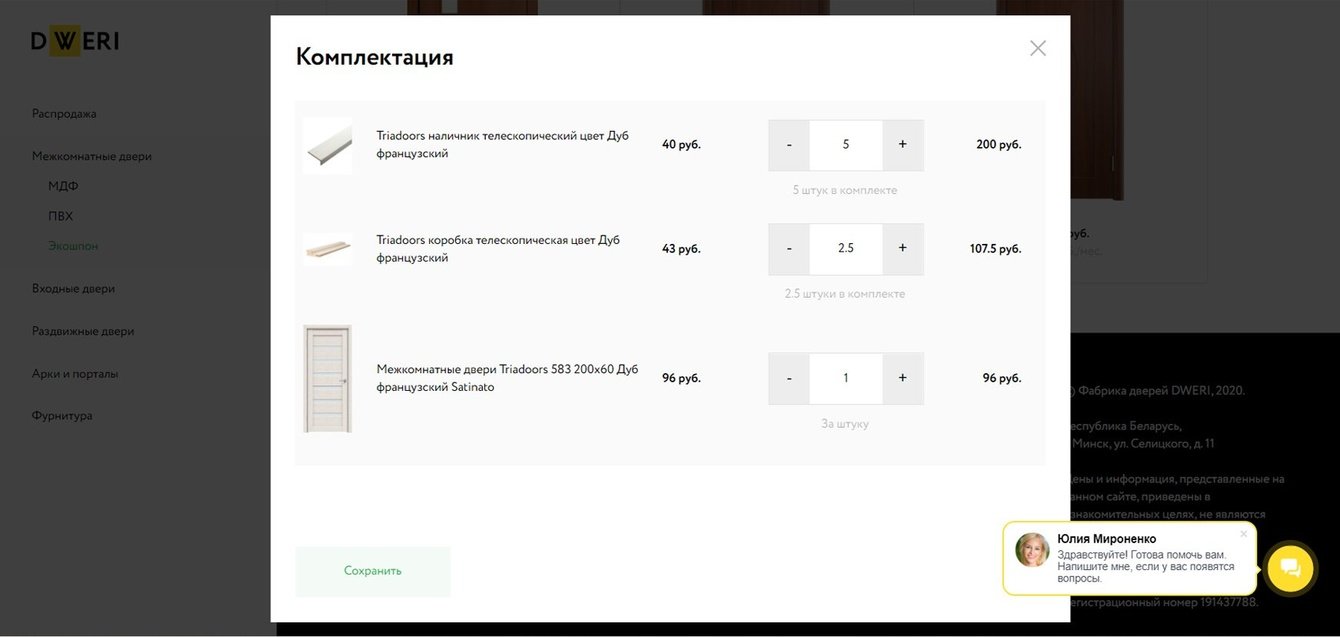Open the Распродажа menu item
Screen dimensions: 1340x637
tap(64, 114)
